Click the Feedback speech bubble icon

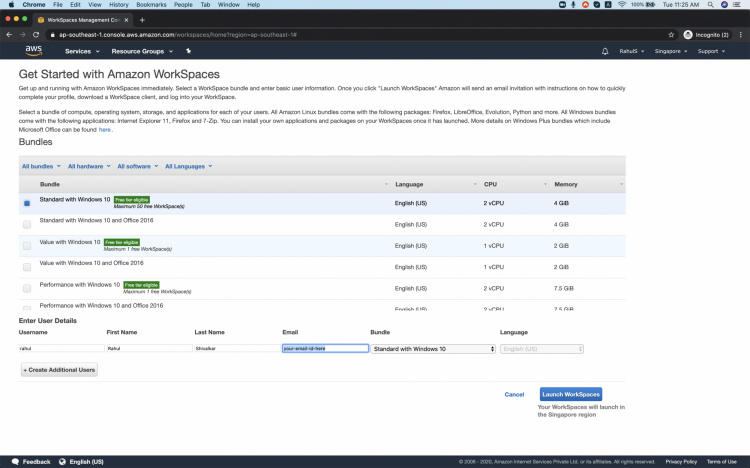click(x=14, y=462)
